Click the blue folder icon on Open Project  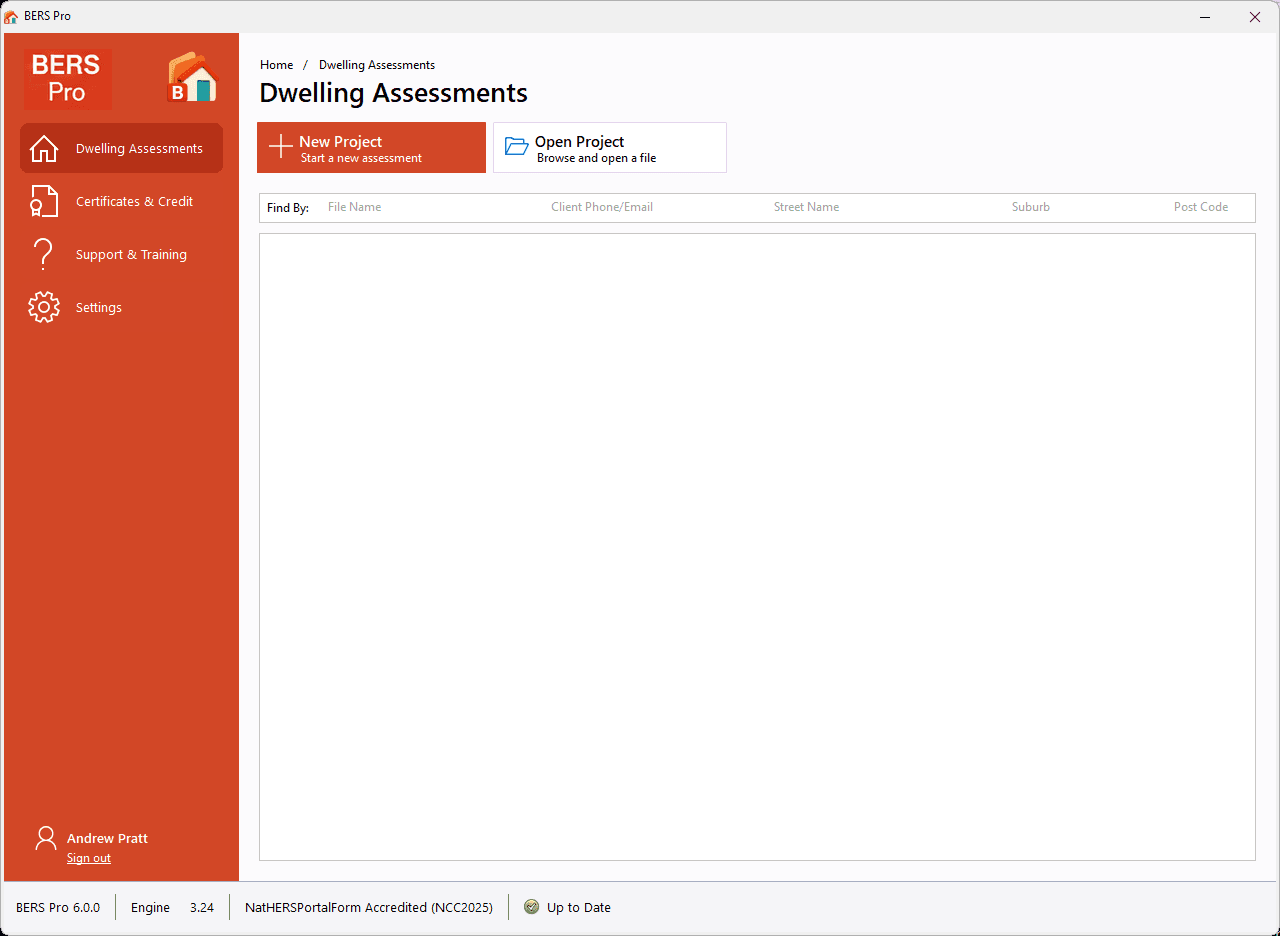coord(516,147)
